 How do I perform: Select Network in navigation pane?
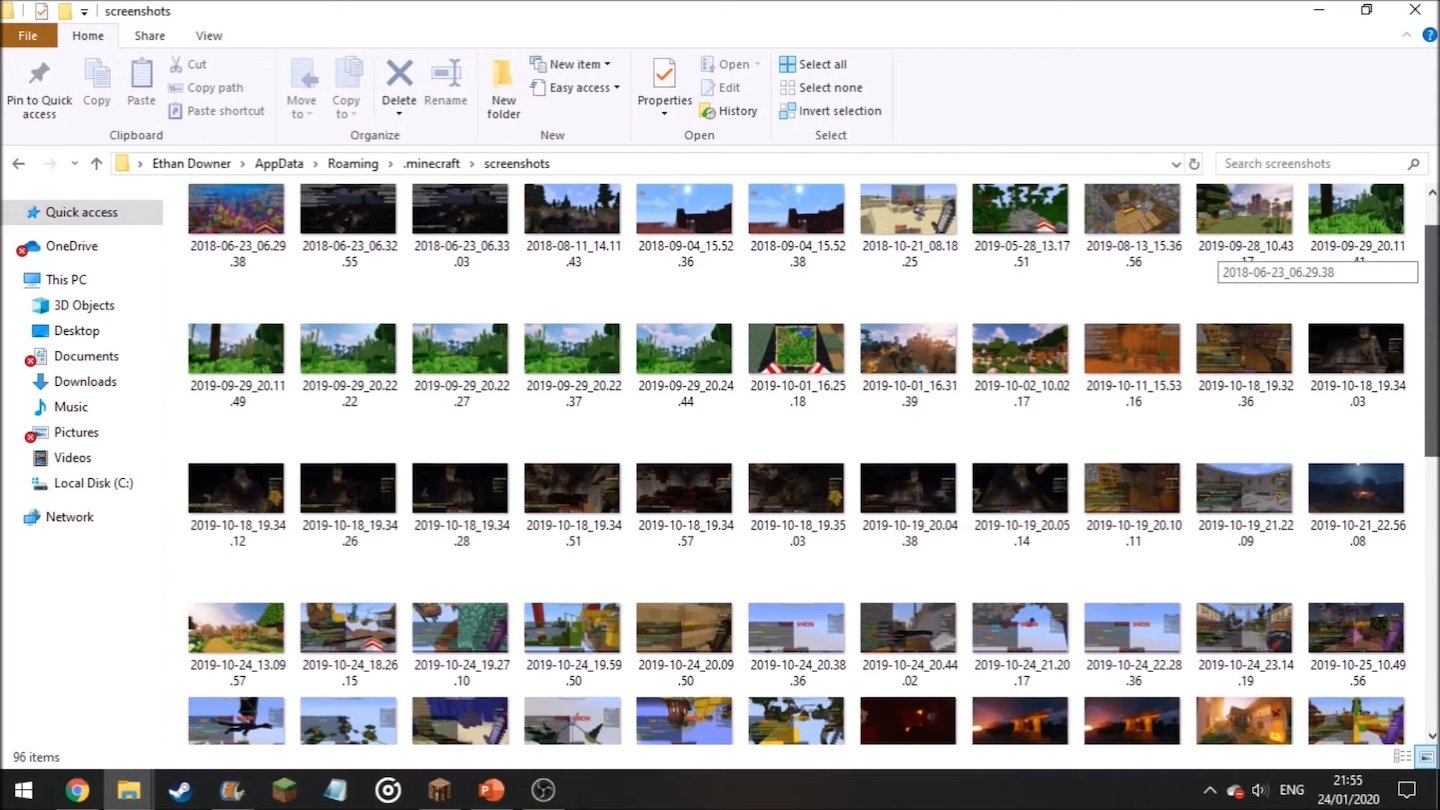[x=69, y=517]
